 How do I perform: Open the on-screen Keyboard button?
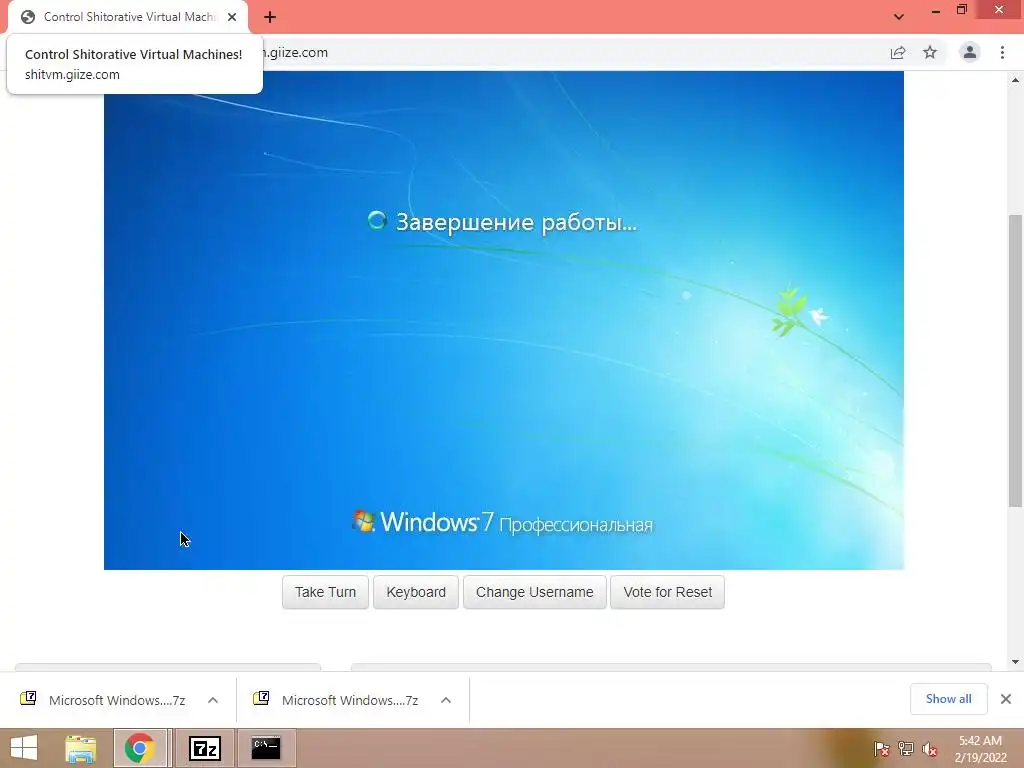coord(416,592)
